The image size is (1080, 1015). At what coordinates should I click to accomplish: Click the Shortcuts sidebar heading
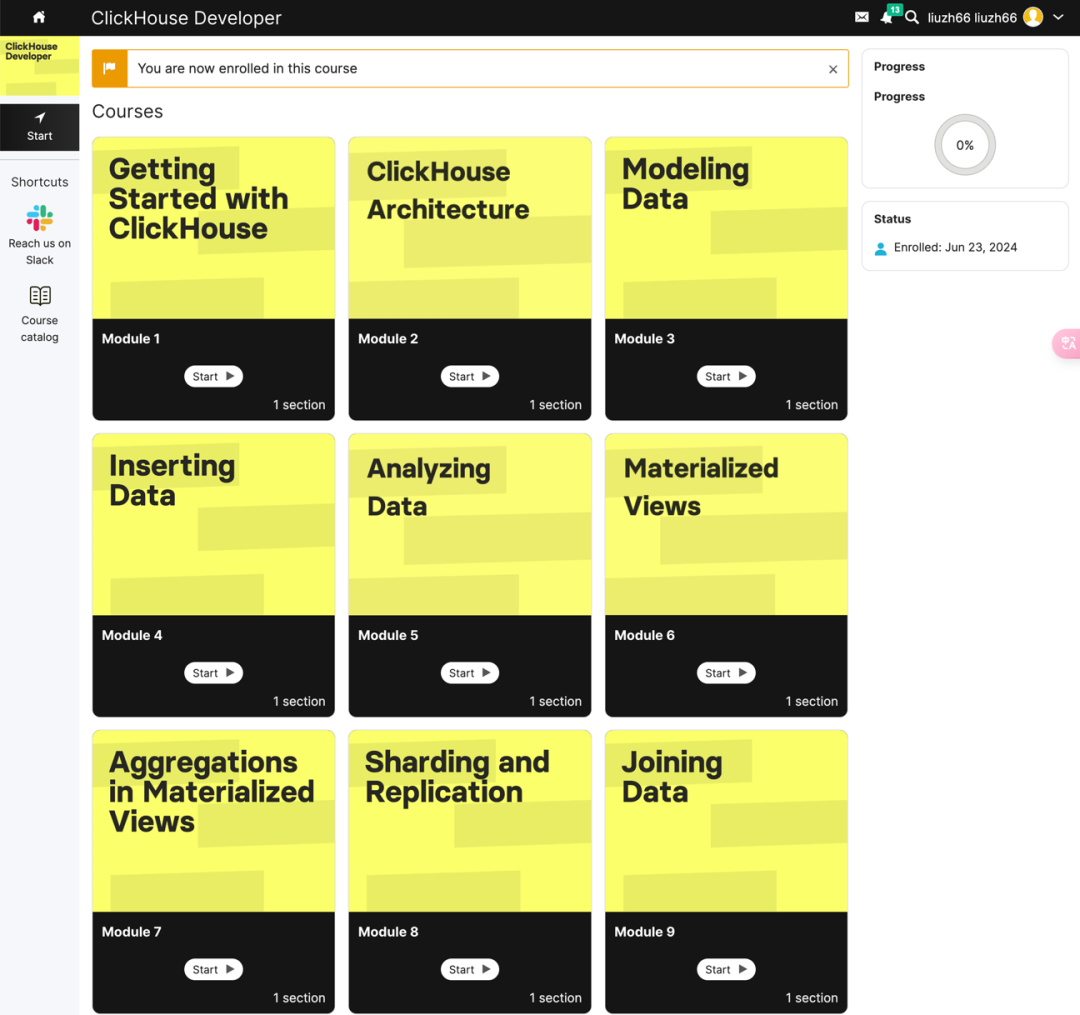(39, 182)
